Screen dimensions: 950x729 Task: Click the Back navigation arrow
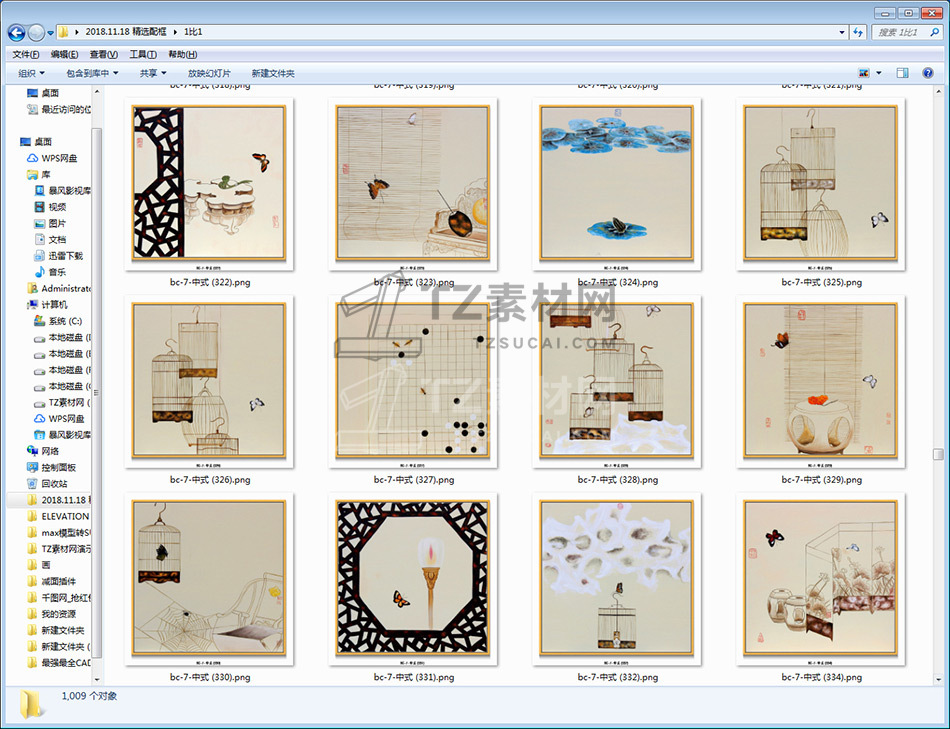[16, 32]
